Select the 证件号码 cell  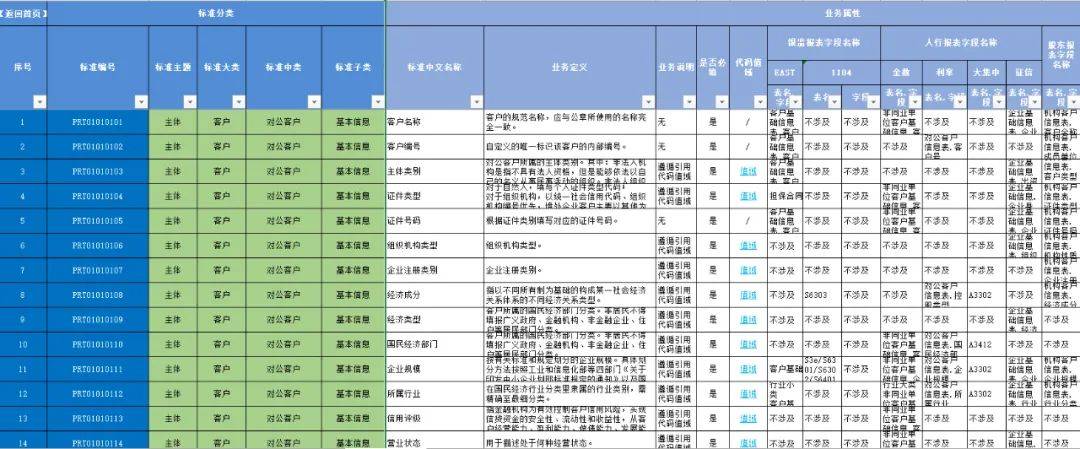[x=435, y=221]
